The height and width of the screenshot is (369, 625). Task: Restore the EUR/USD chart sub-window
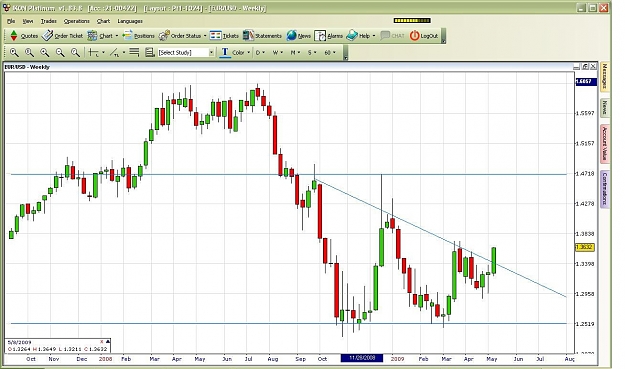(x=585, y=67)
